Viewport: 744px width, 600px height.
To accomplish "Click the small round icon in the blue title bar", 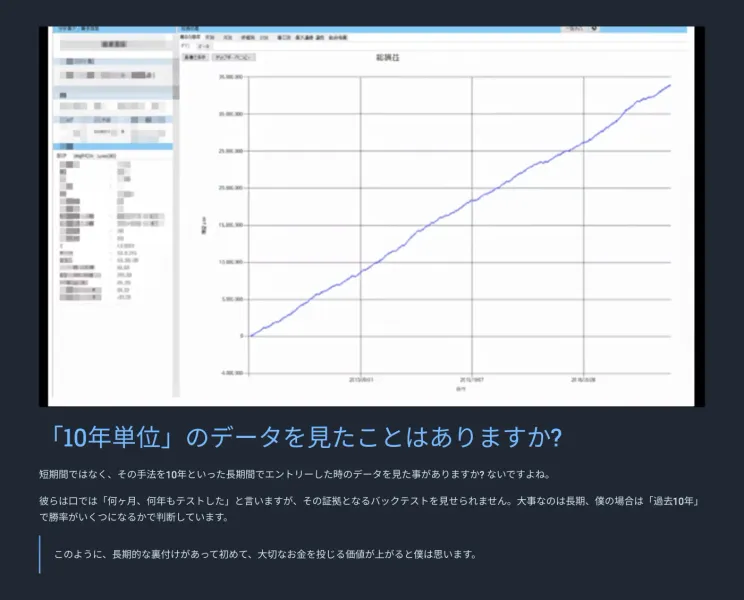I will coord(594,29).
